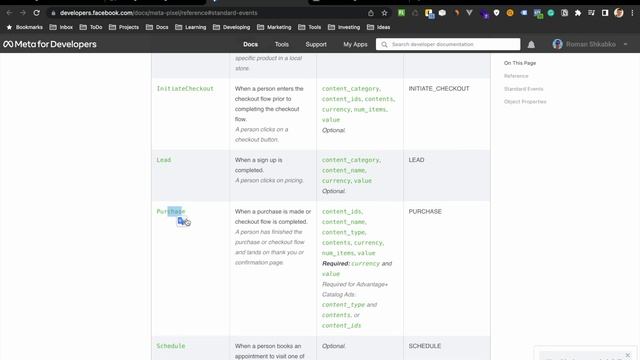Click the V-shaped extension icon
The height and width of the screenshot is (360, 640).
(469, 13)
